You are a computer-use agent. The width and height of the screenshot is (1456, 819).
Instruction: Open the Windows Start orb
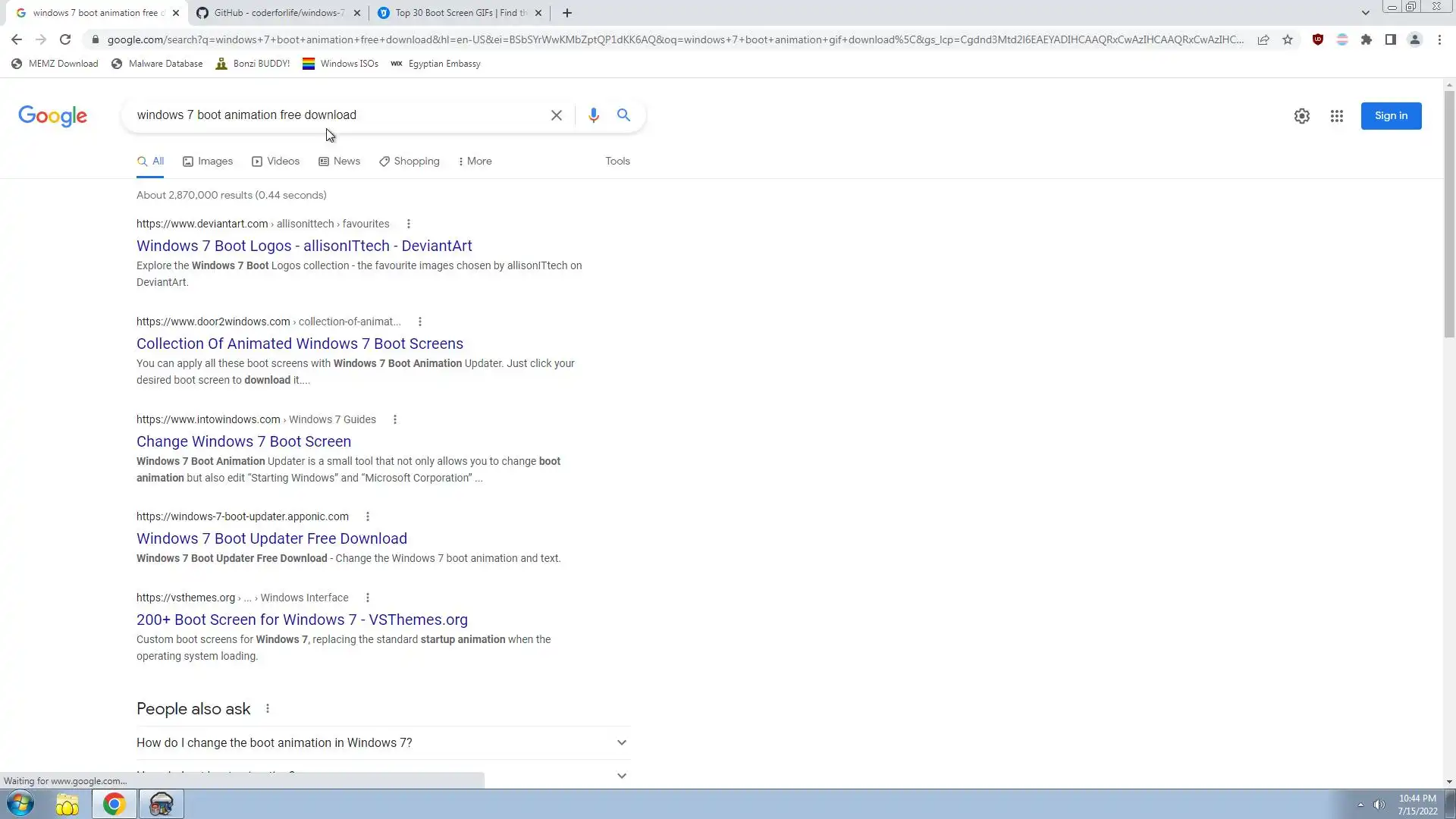[20, 804]
